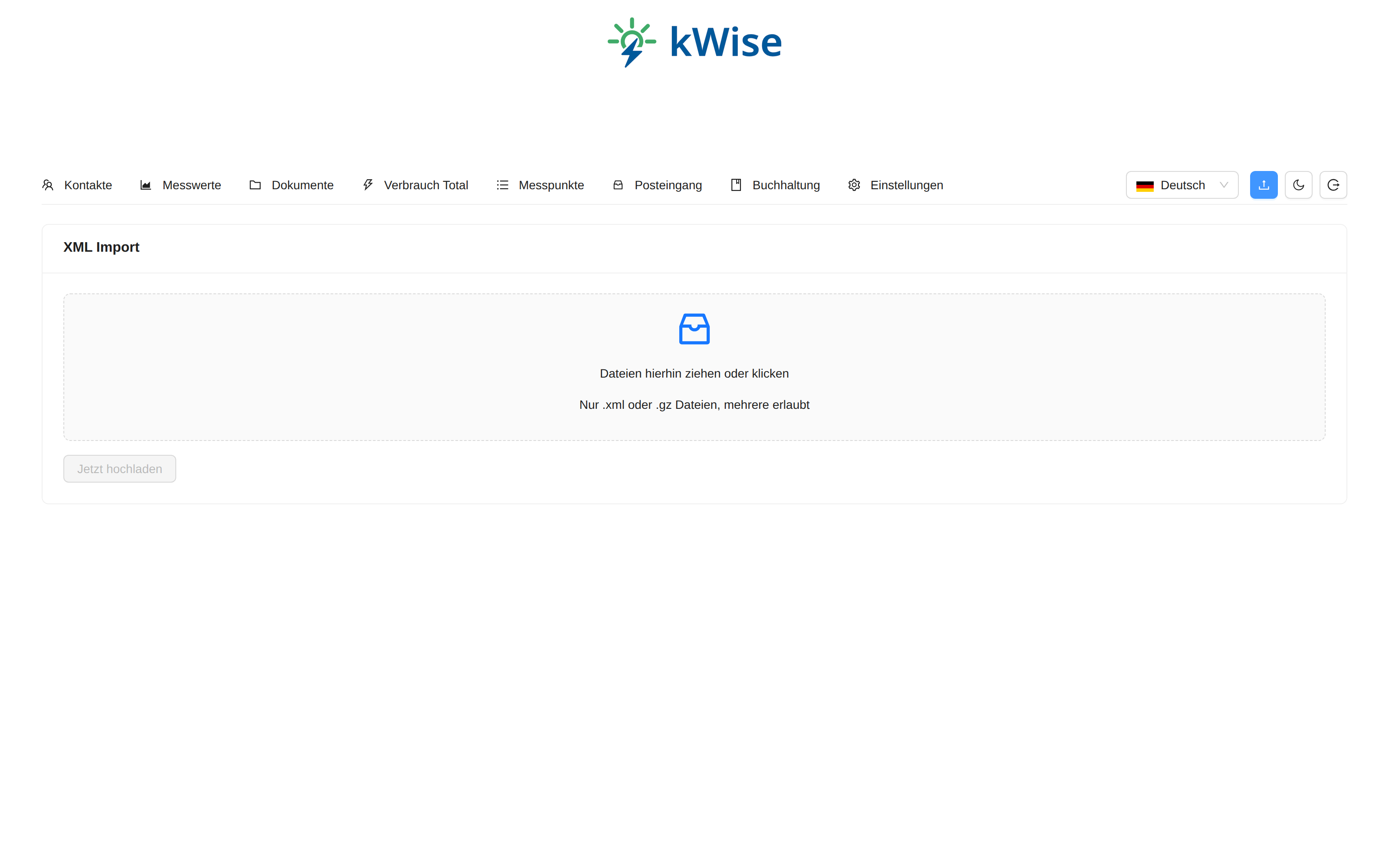Click 'Nur .xml oder .gz Dateien, mehrere erlaubt'
Image resolution: width=1389 pixels, height=868 pixels.
click(x=694, y=405)
